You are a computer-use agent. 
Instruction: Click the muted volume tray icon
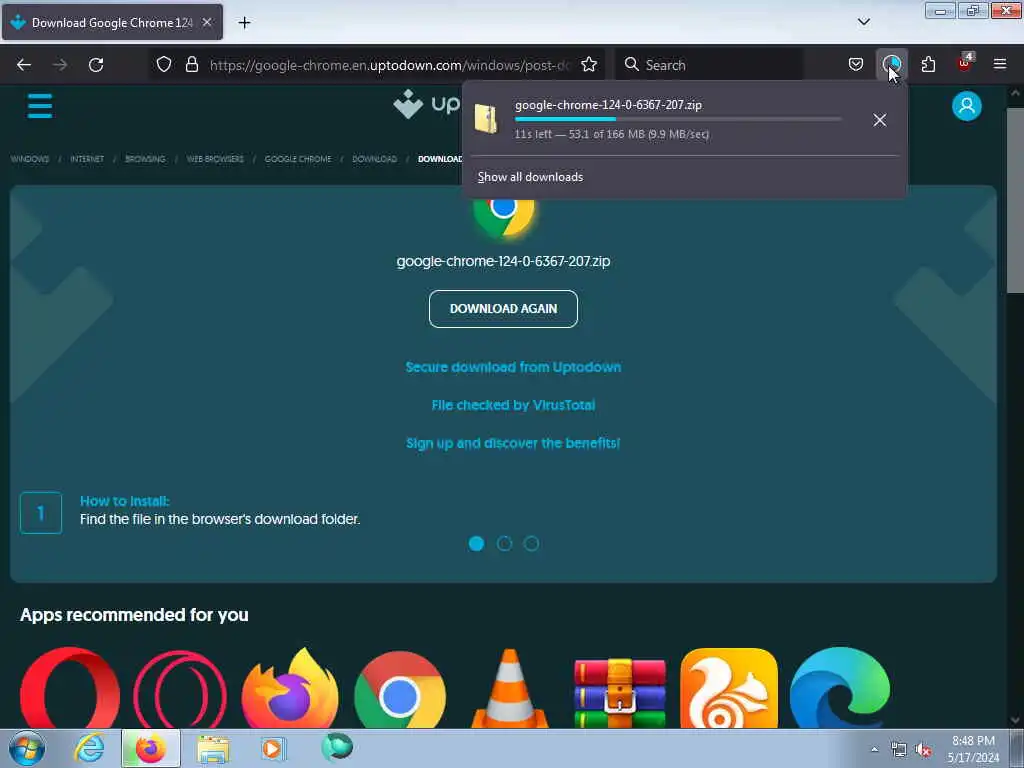pyautogui.click(x=923, y=750)
